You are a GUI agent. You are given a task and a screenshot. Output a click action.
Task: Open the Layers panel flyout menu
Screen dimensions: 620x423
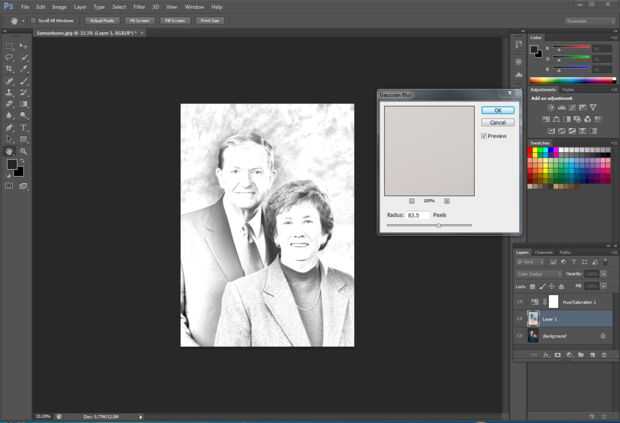(614, 253)
